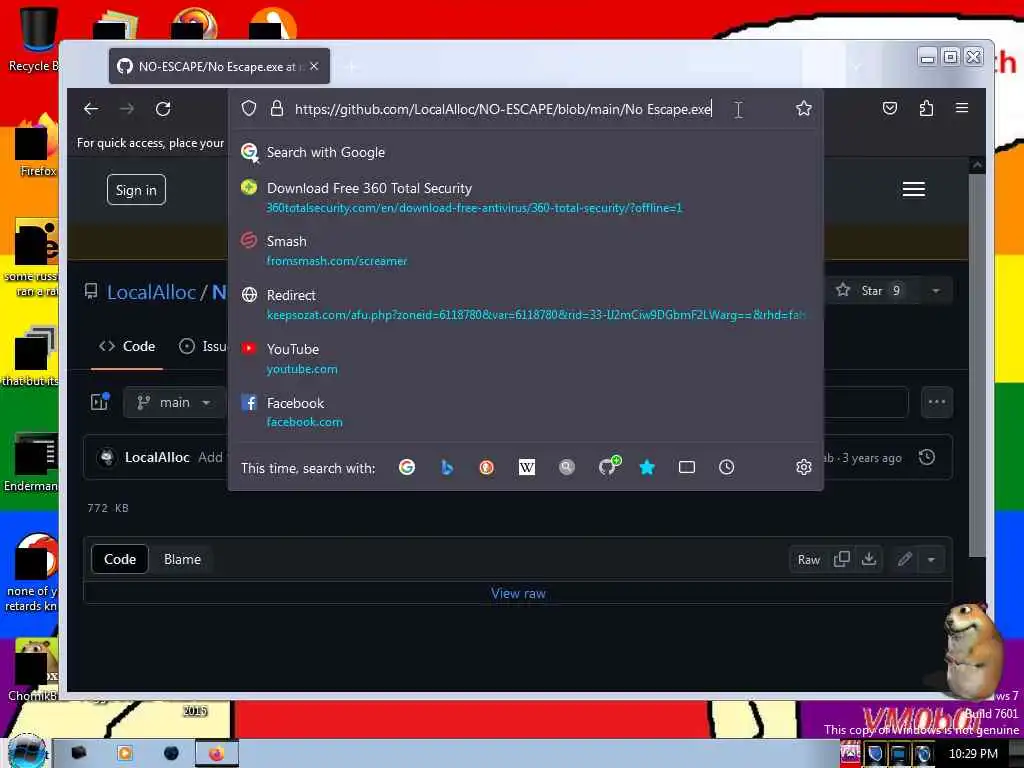Select the NO-ESCAPE GitHub browser tab
This screenshot has height=768, width=1024.
pyautogui.click(x=219, y=66)
